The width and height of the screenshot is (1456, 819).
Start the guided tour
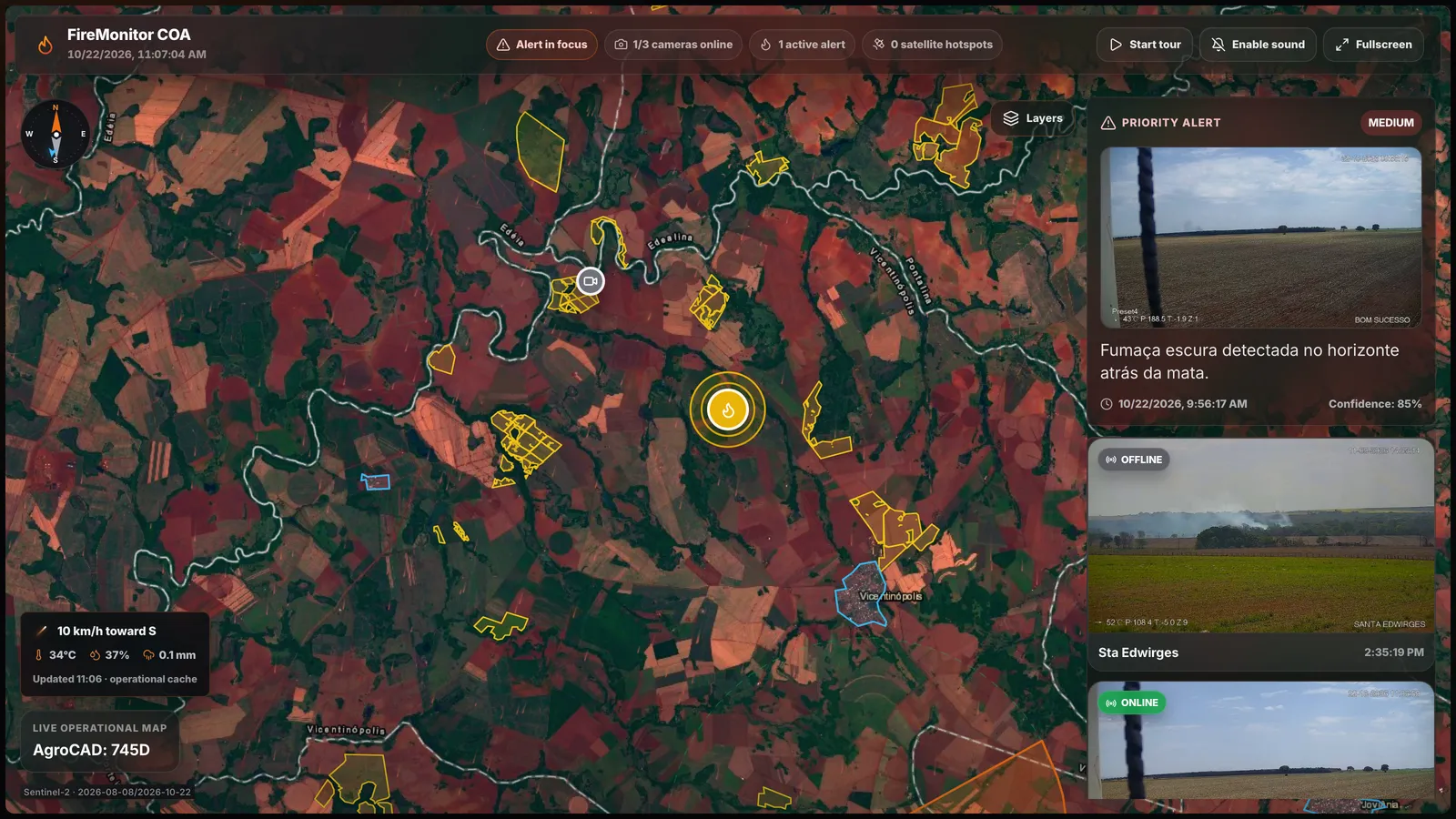(1145, 45)
